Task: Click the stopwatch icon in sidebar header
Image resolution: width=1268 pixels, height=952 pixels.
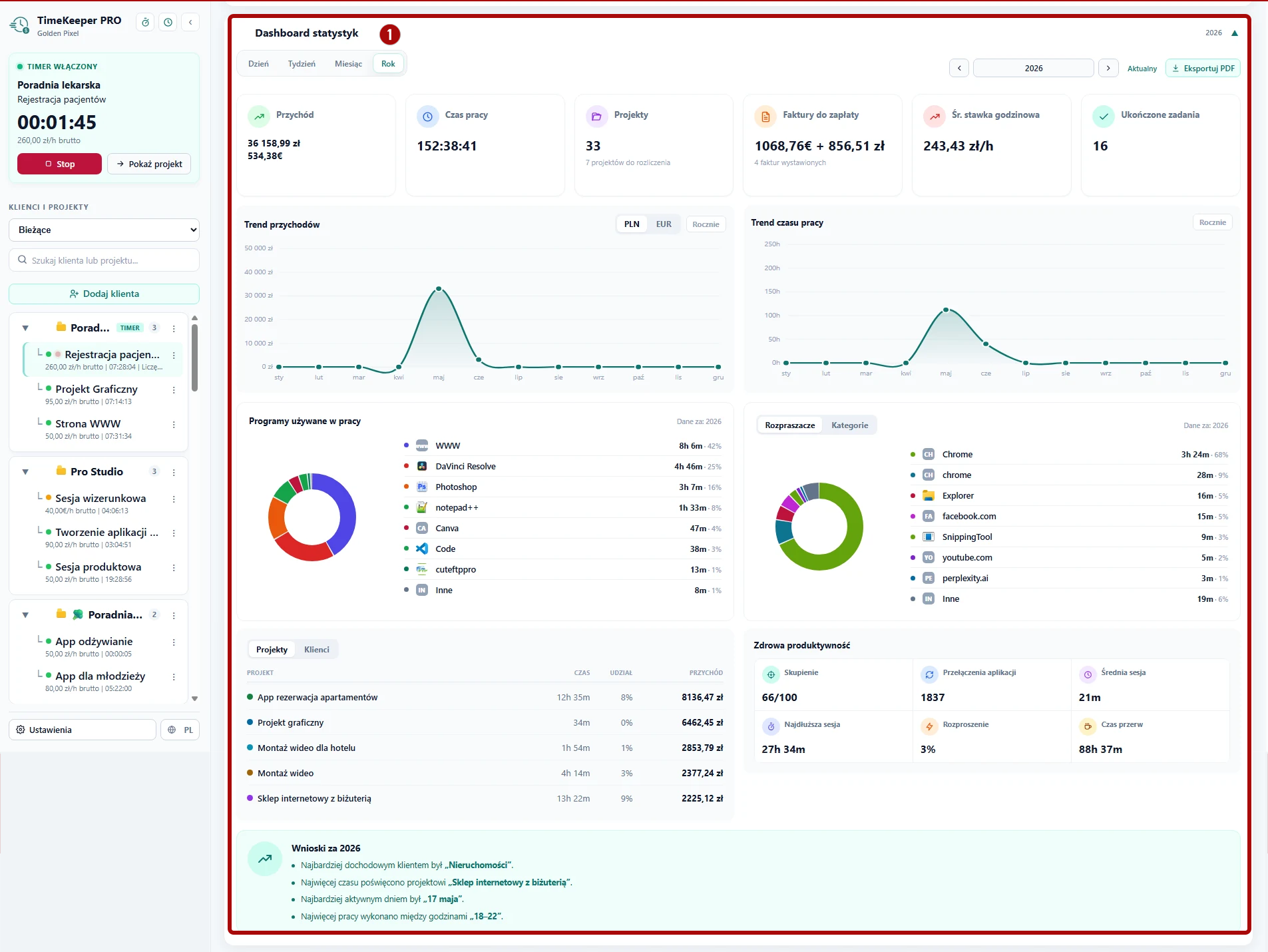Action: pyautogui.click(x=145, y=22)
